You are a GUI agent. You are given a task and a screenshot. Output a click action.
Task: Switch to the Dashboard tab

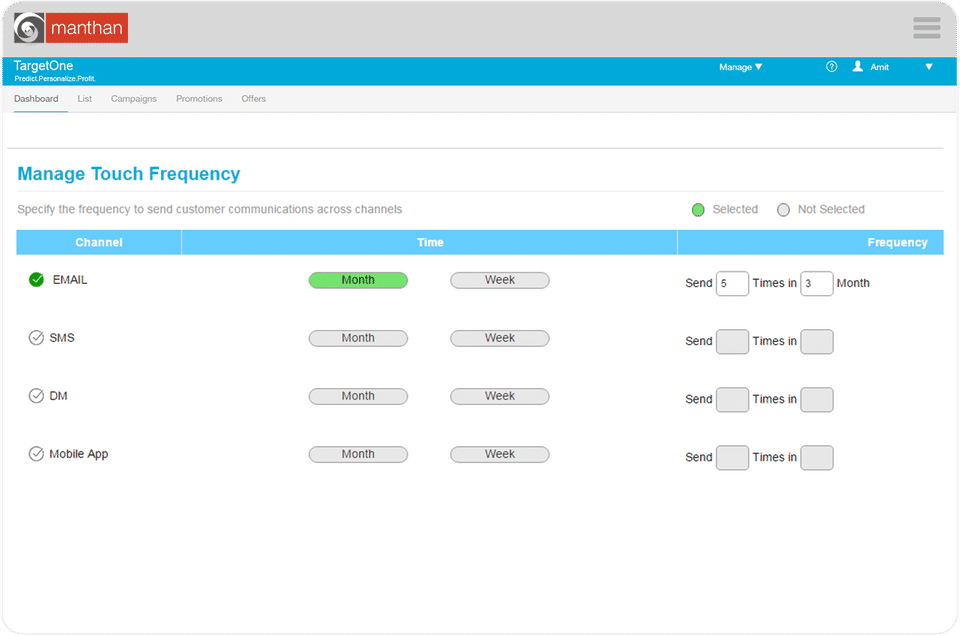[x=36, y=99]
